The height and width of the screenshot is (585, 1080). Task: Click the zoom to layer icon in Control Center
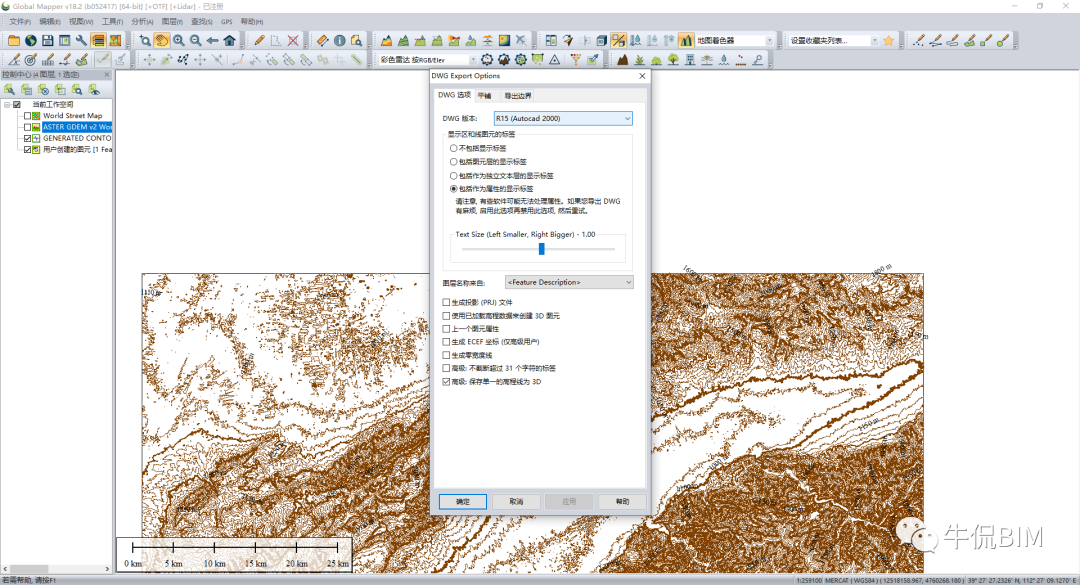(x=77, y=90)
